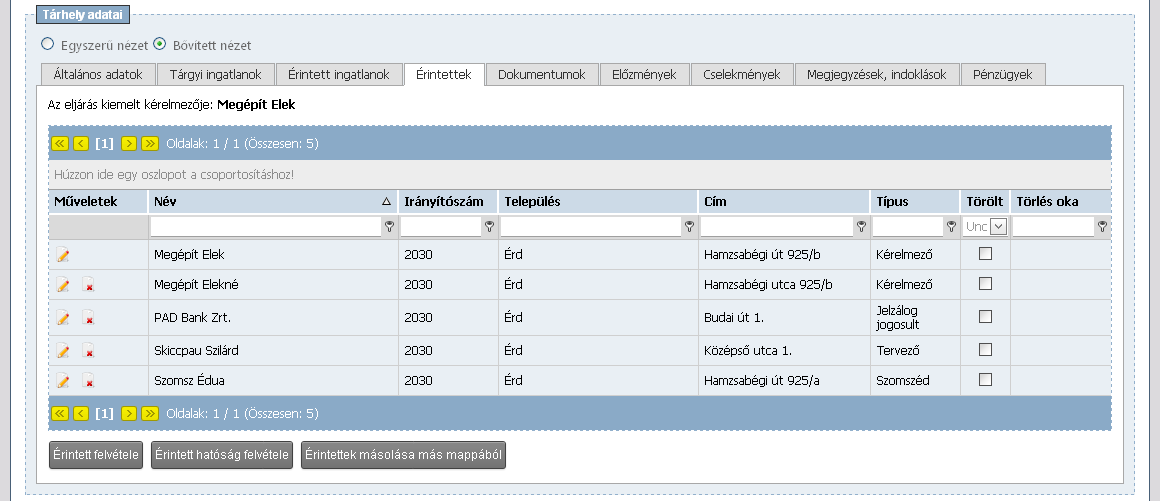Open filter menu for Település column
This screenshot has width=1160, height=501.
689,226
